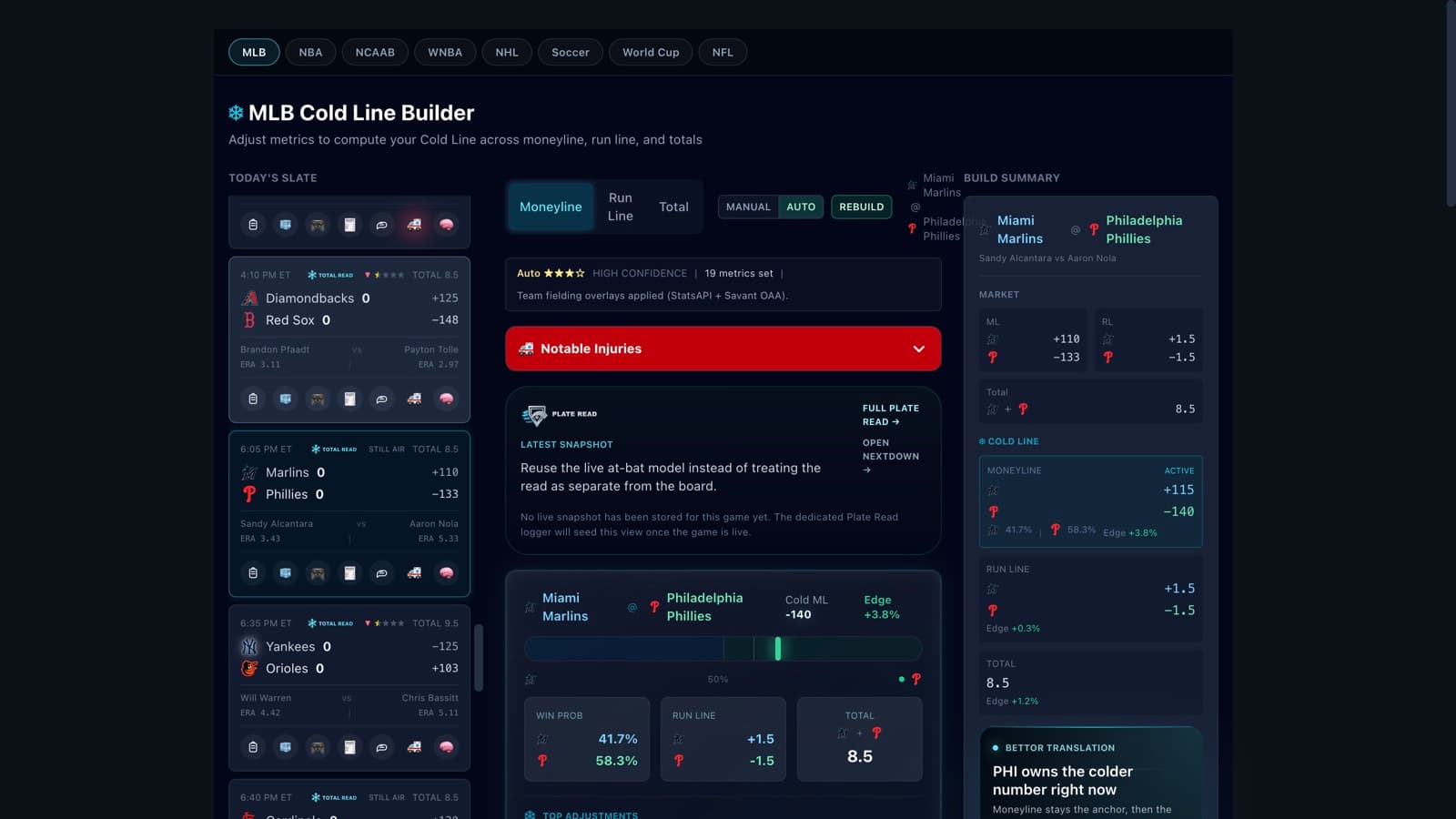Click the page scrollbar thumb at the window edge
This screenshot has width=1456, height=819.
(x=1451, y=102)
